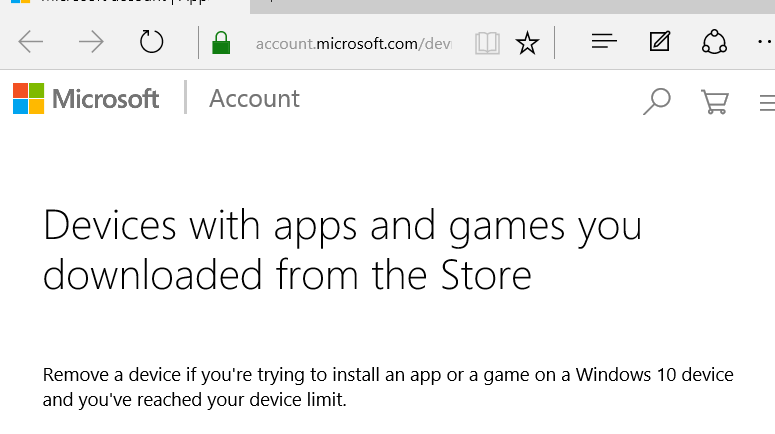Open the shopping cart icon
Image resolution: width=775 pixels, height=434 pixels.
point(715,101)
